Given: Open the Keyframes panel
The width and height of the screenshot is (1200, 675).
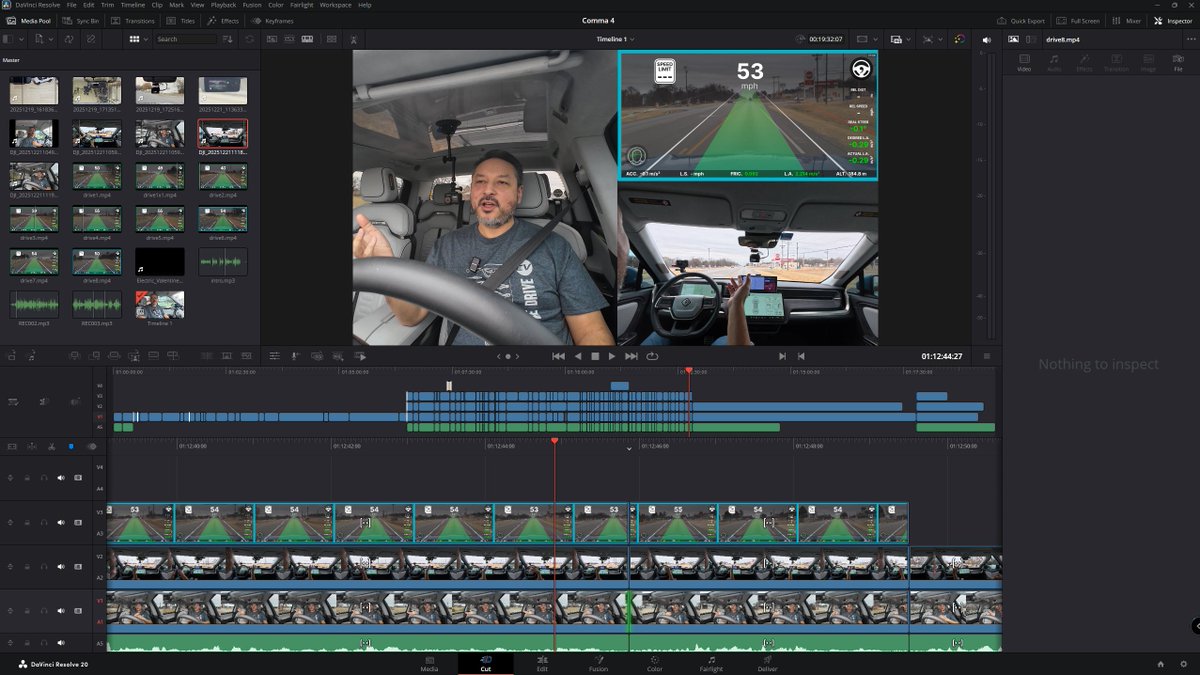Looking at the screenshot, I should tap(272, 20).
